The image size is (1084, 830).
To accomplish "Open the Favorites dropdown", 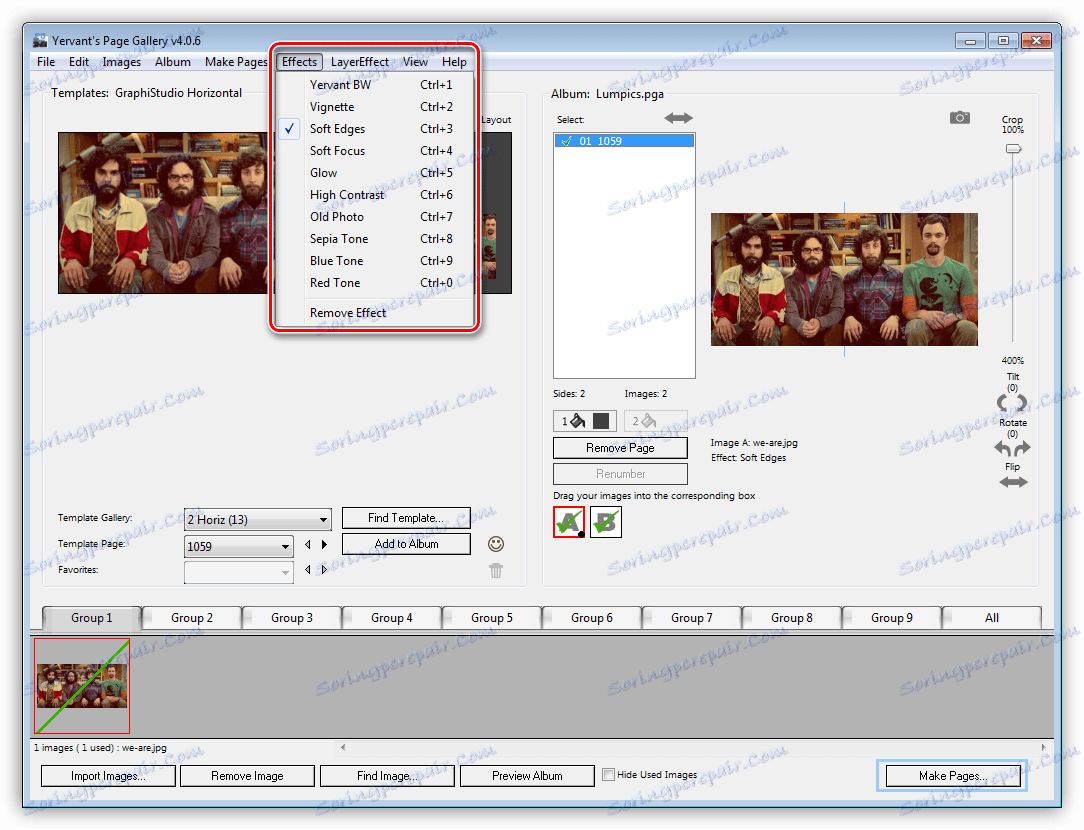I will pos(239,572).
